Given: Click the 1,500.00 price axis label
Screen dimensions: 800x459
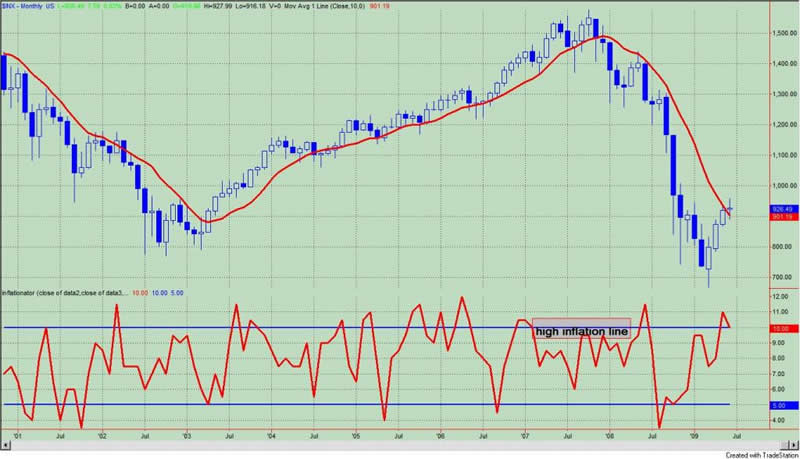Looking at the screenshot, I should (785, 34).
